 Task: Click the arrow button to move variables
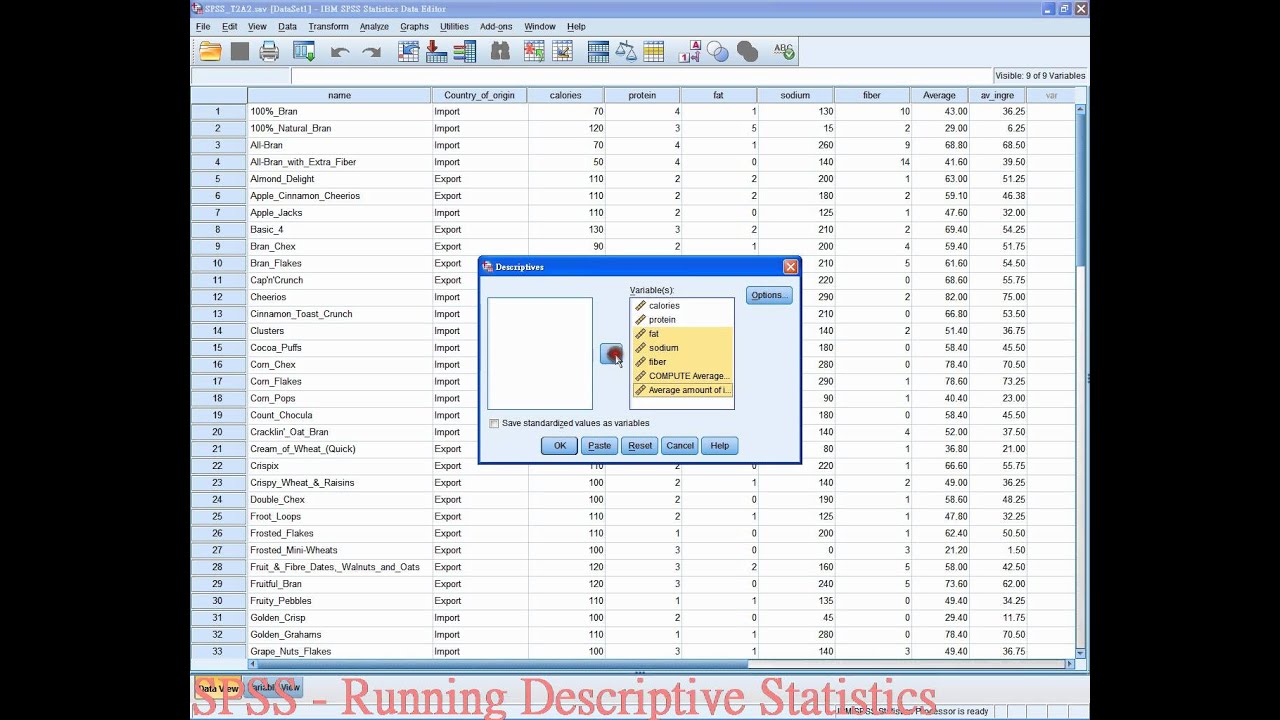coord(611,354)
